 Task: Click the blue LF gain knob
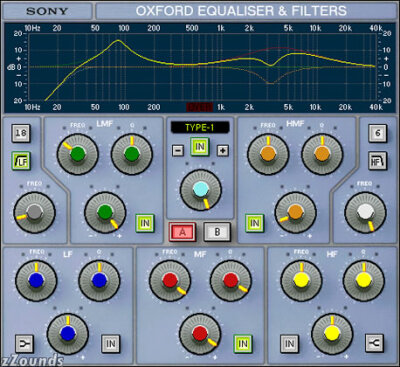click(x=68, y=334)
